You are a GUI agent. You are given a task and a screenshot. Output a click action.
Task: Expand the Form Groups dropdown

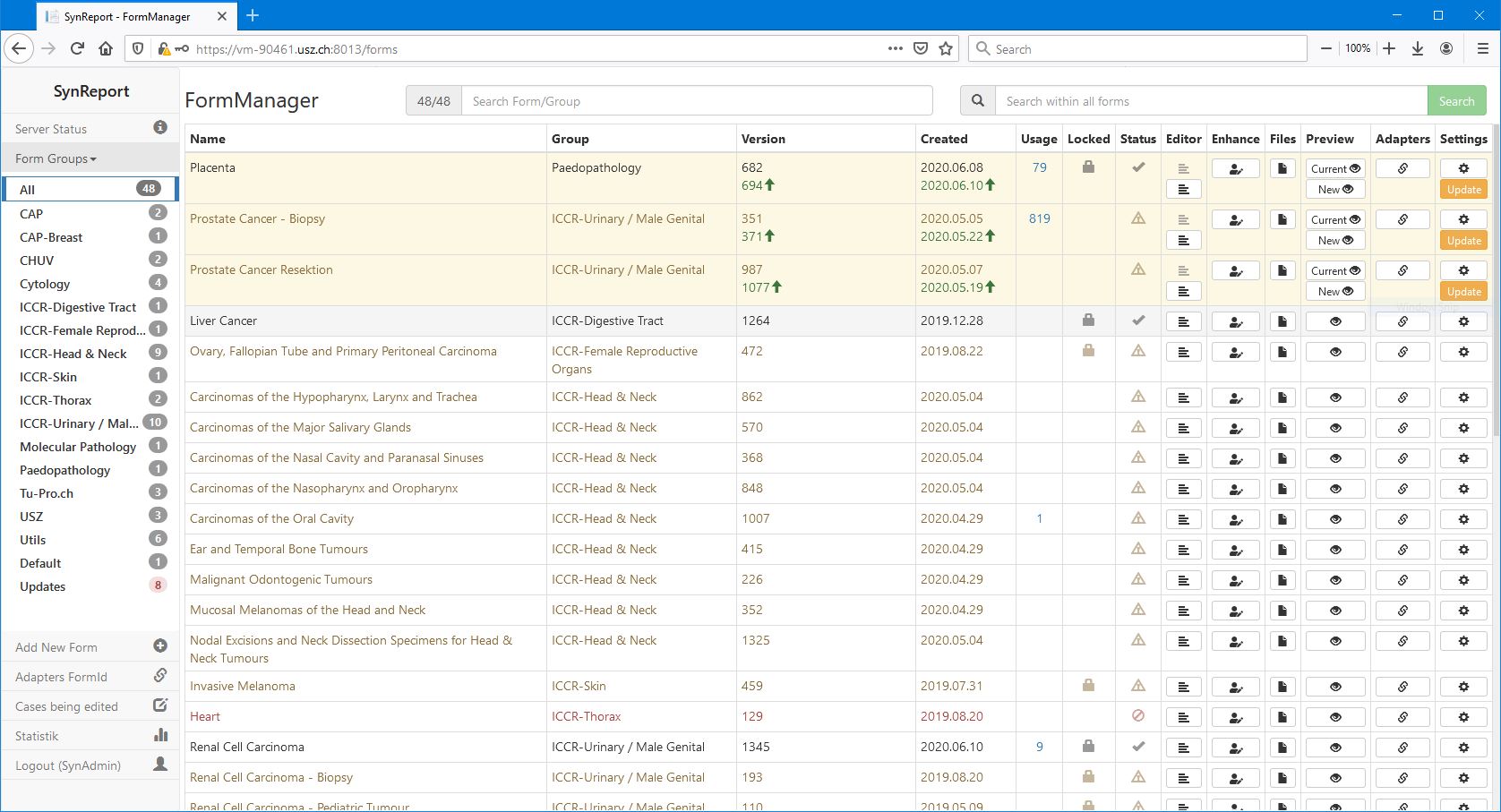tap(55, 158)
